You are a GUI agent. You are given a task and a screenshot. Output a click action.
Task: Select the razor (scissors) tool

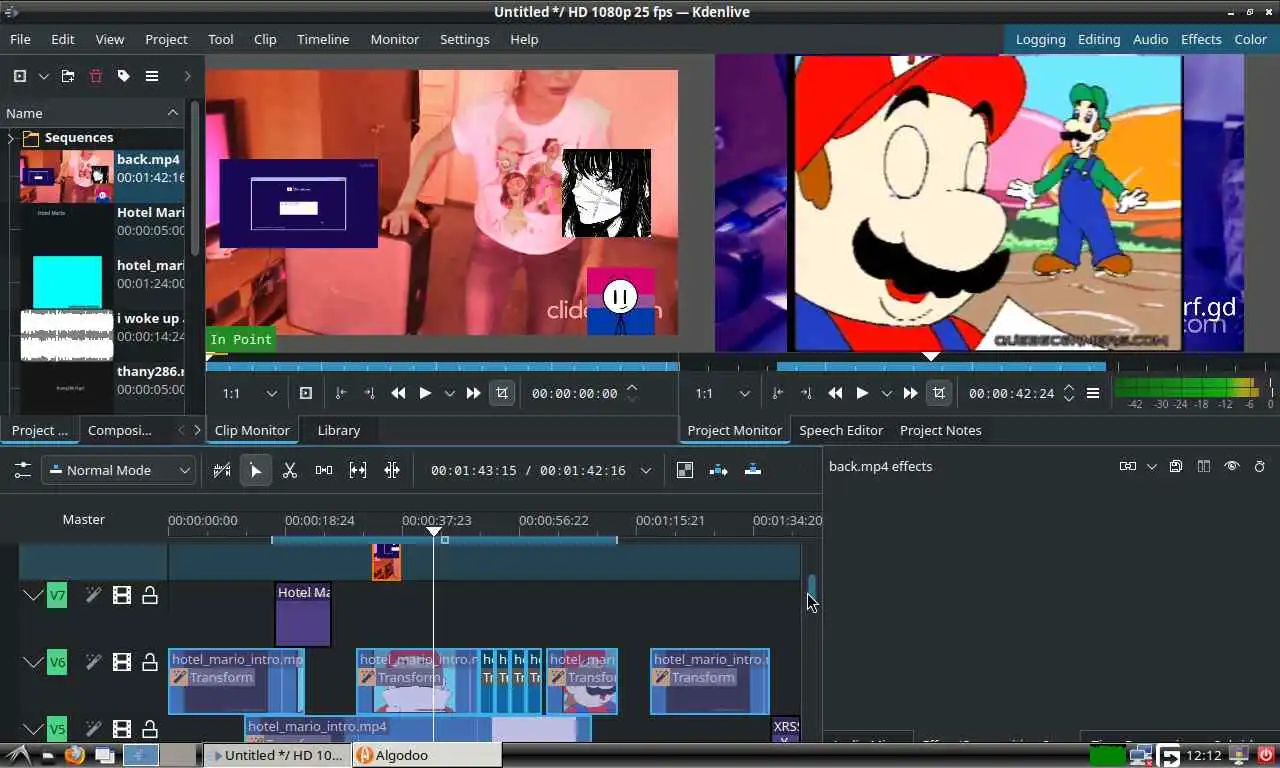pos(290,470)
